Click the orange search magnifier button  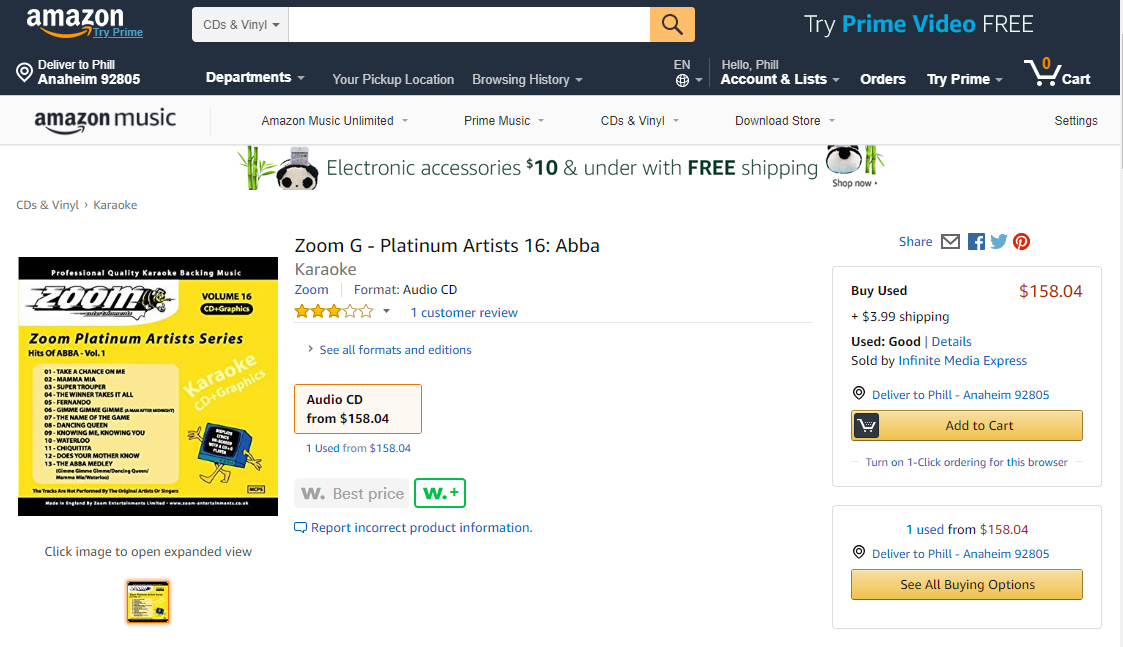point(672,24)
